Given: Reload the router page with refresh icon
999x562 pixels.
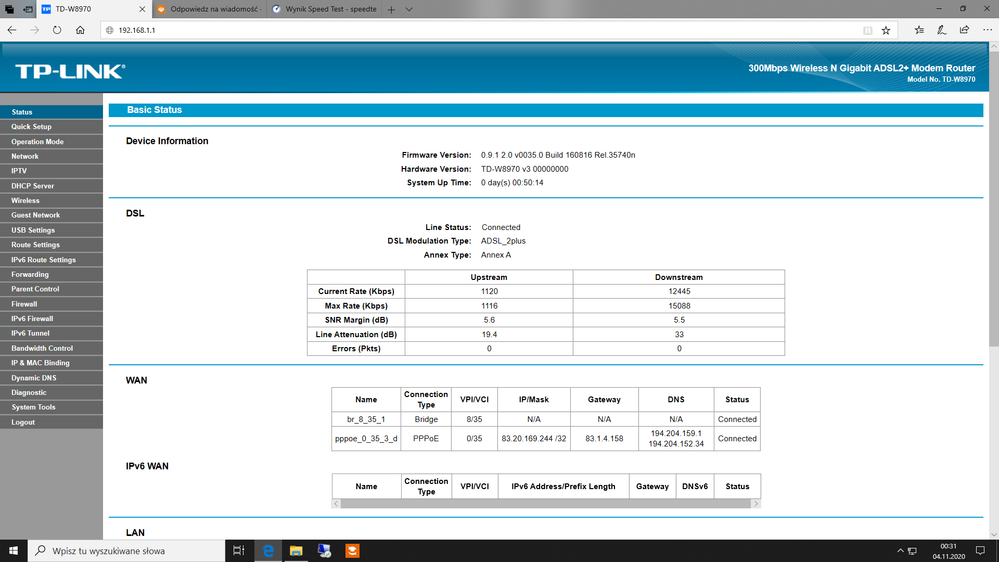Looking at the screenshot, I should click(57, 30).
